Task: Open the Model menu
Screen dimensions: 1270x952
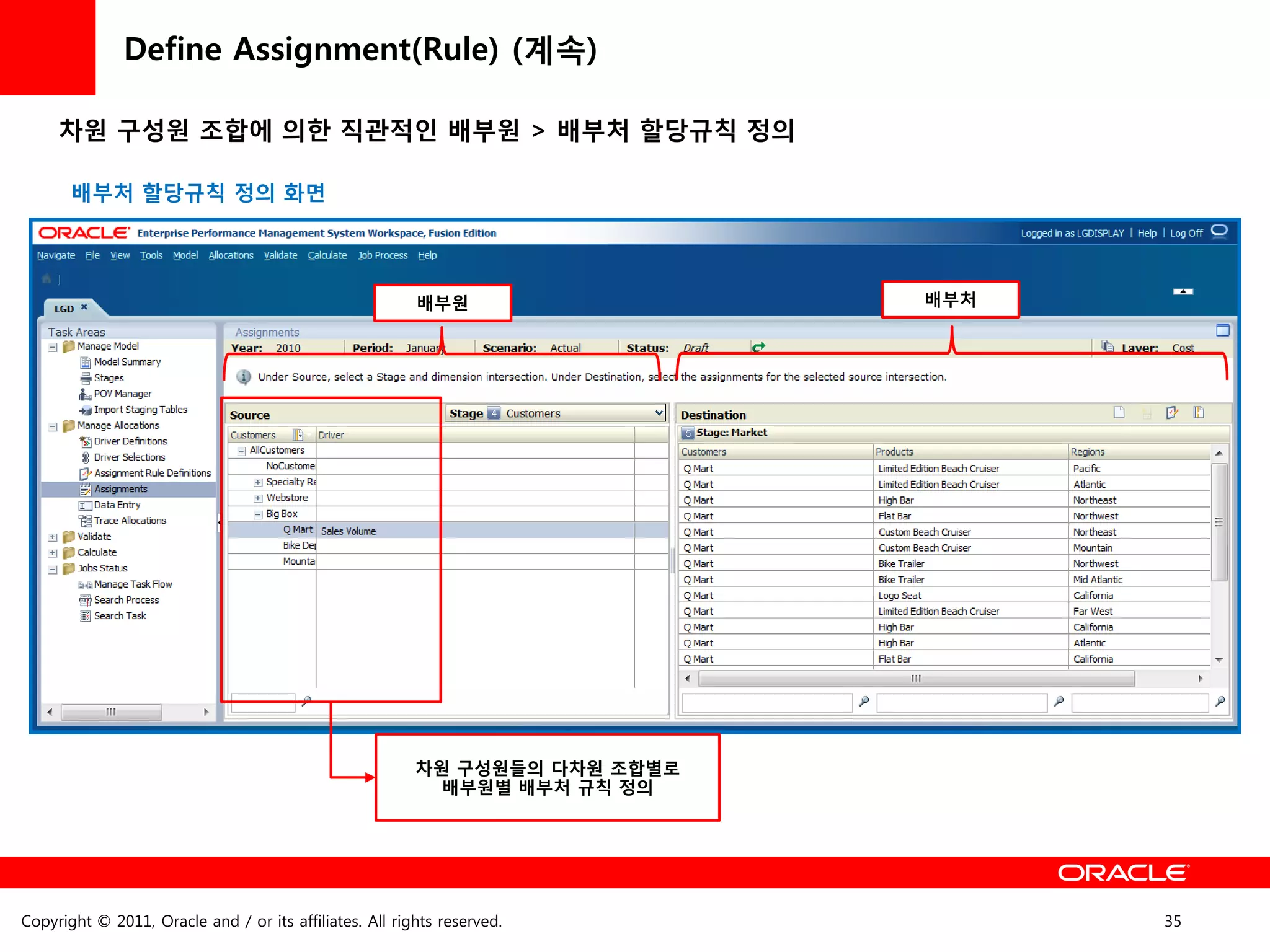Action: (185, 255)
